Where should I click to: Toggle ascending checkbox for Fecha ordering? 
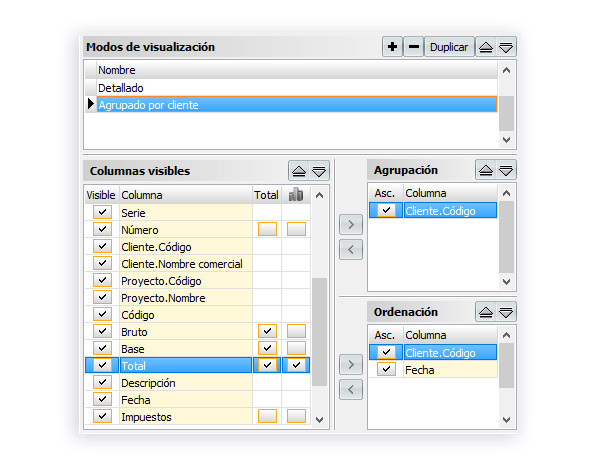tap(385, 370)
